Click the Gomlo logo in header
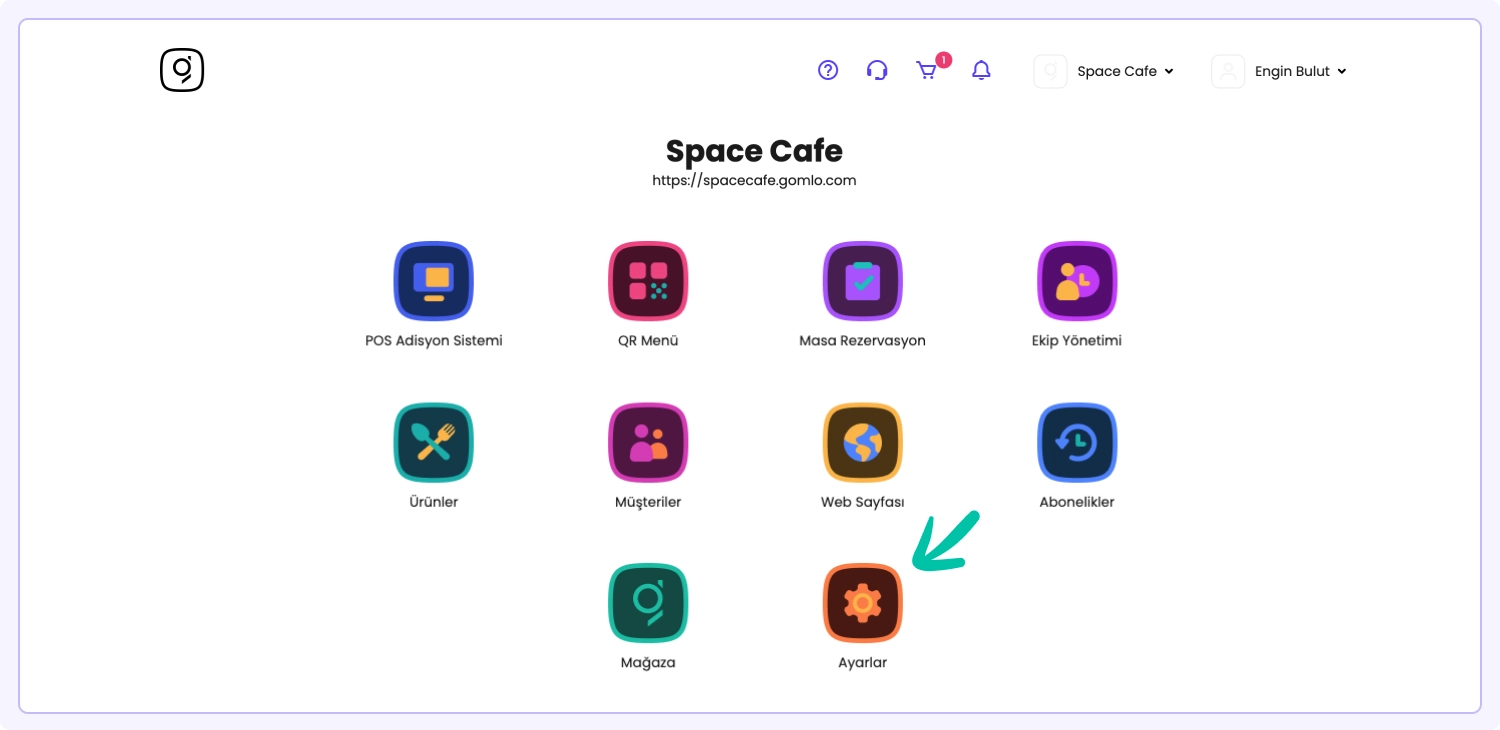 point(182,70)
